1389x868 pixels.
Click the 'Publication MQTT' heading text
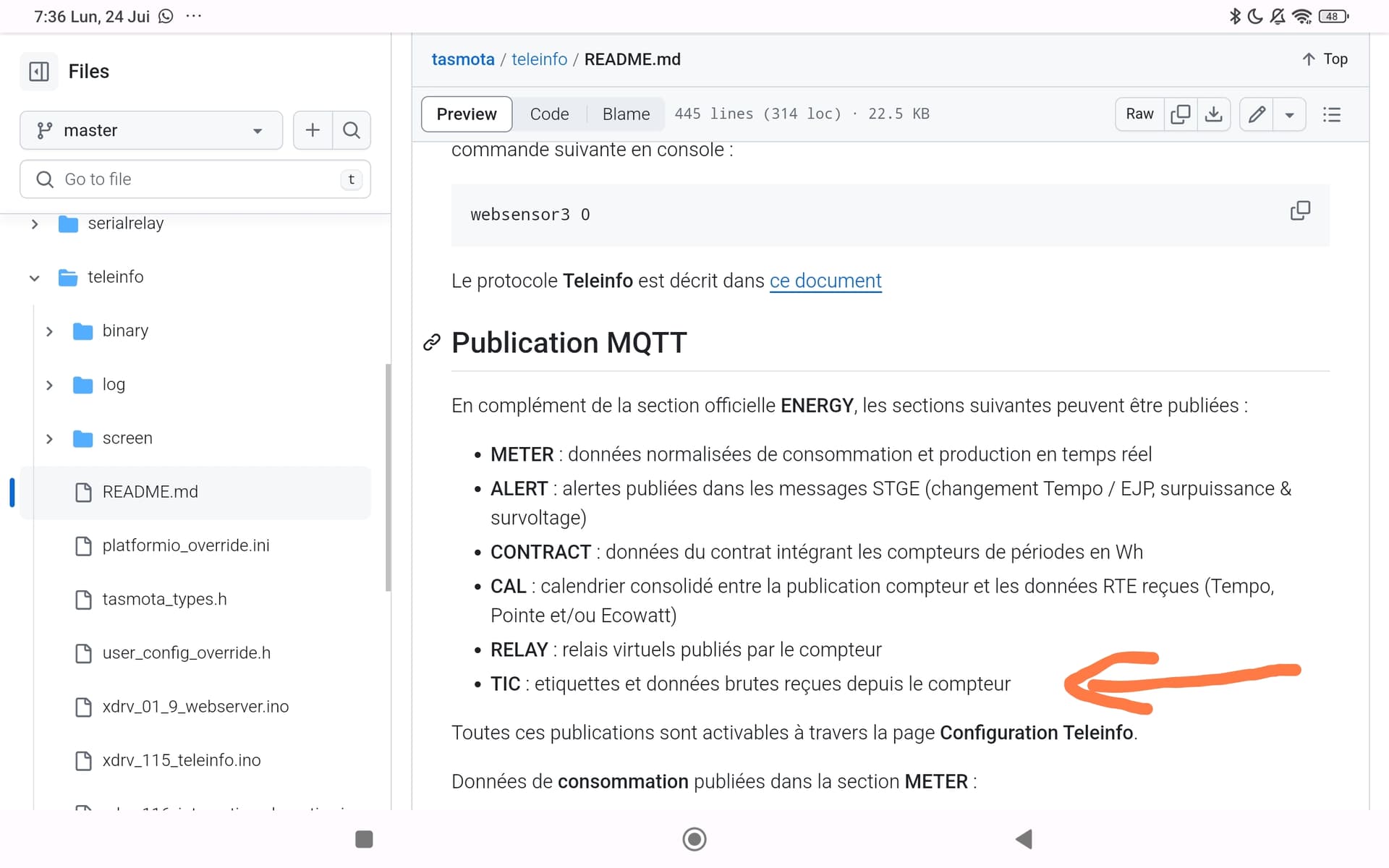click(569, 343)
